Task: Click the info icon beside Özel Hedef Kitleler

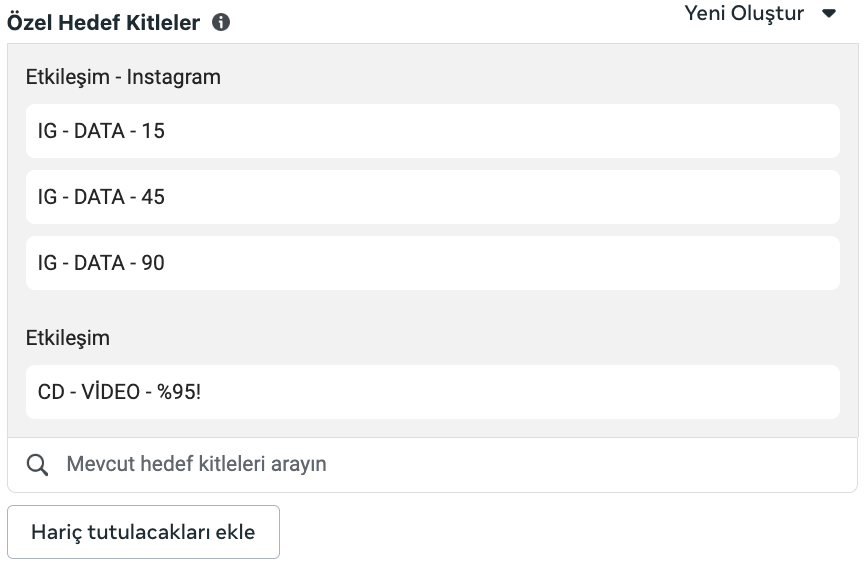Action: pos(221,22)
